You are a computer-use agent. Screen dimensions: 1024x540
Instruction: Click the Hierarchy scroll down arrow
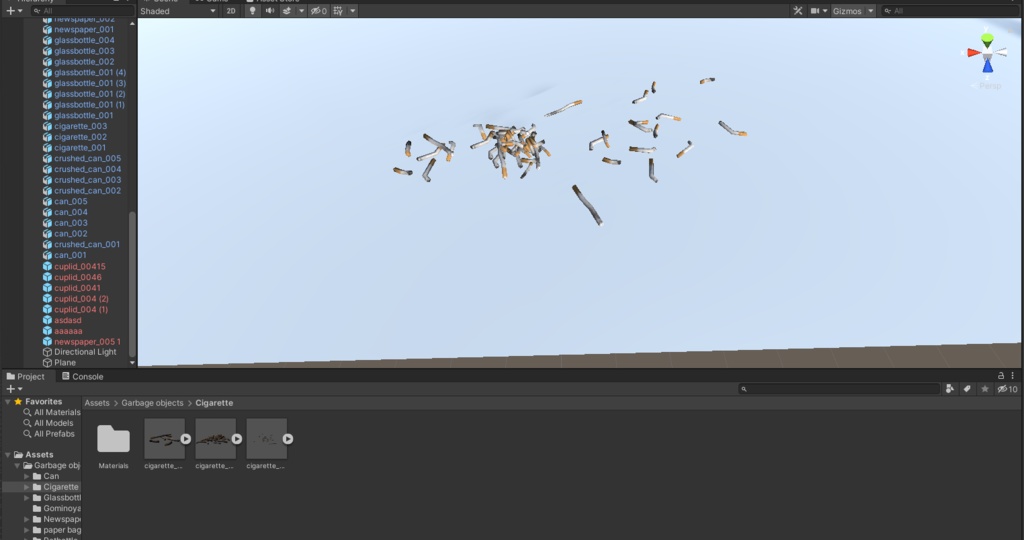point(133,362)
